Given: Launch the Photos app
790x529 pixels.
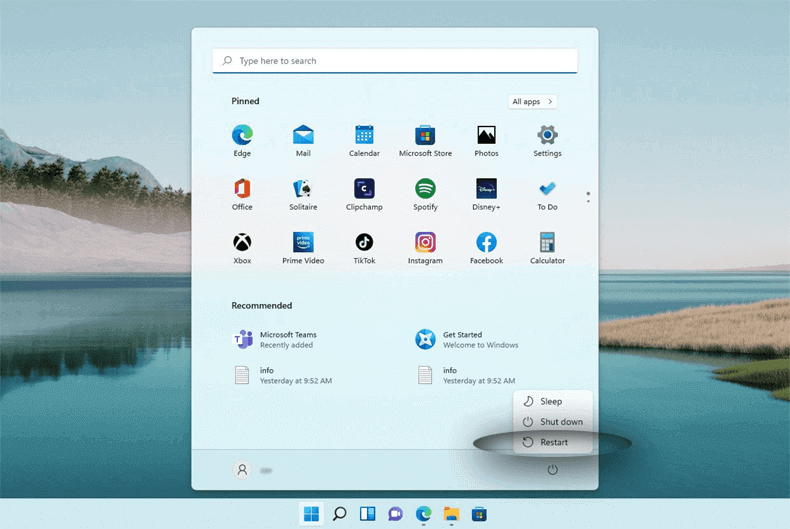Looking at the screenshot, I should [x=486, y=141].
